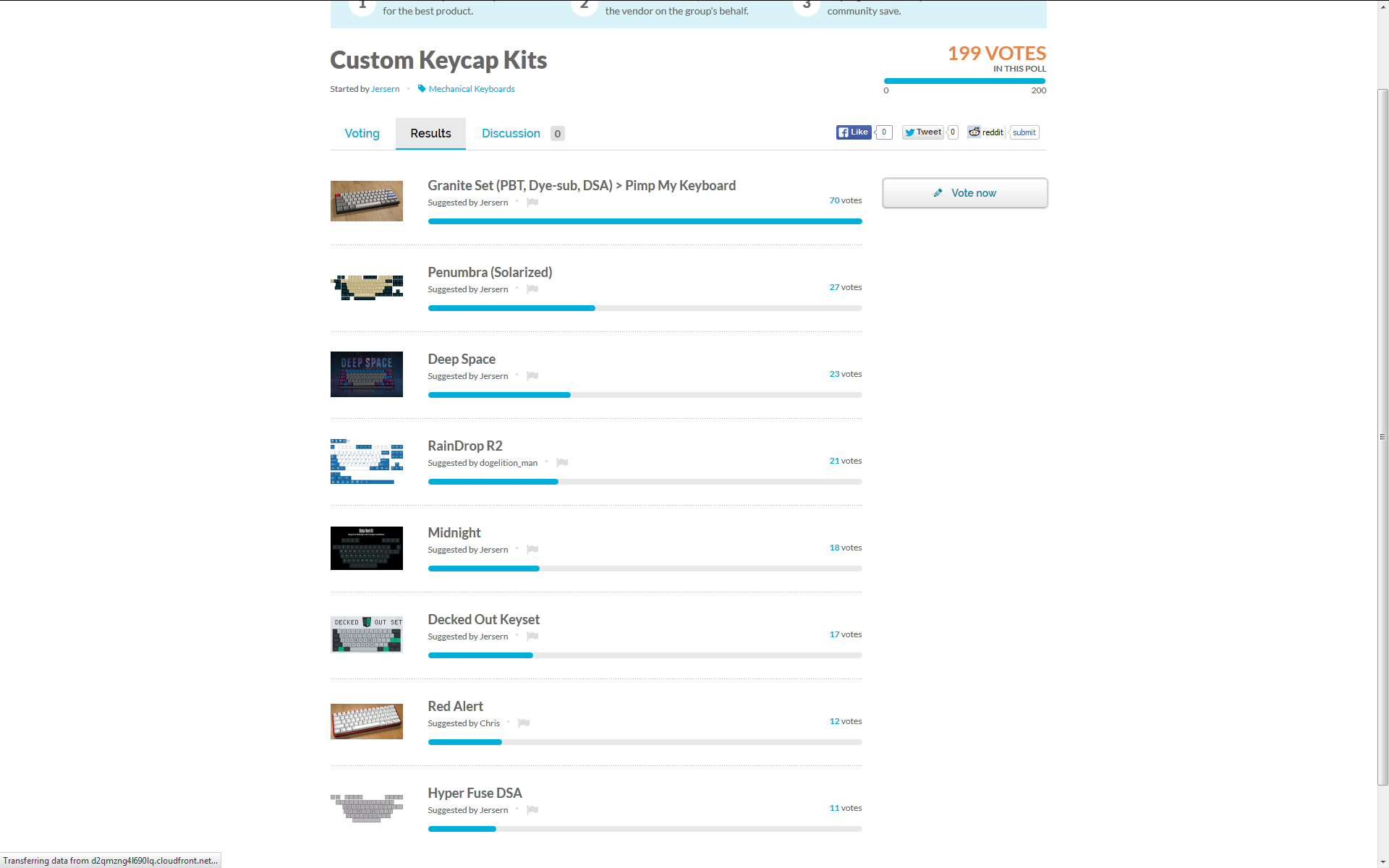Open poll starter Jersern's profile link

pyautogui.click(x=385, y=89)
